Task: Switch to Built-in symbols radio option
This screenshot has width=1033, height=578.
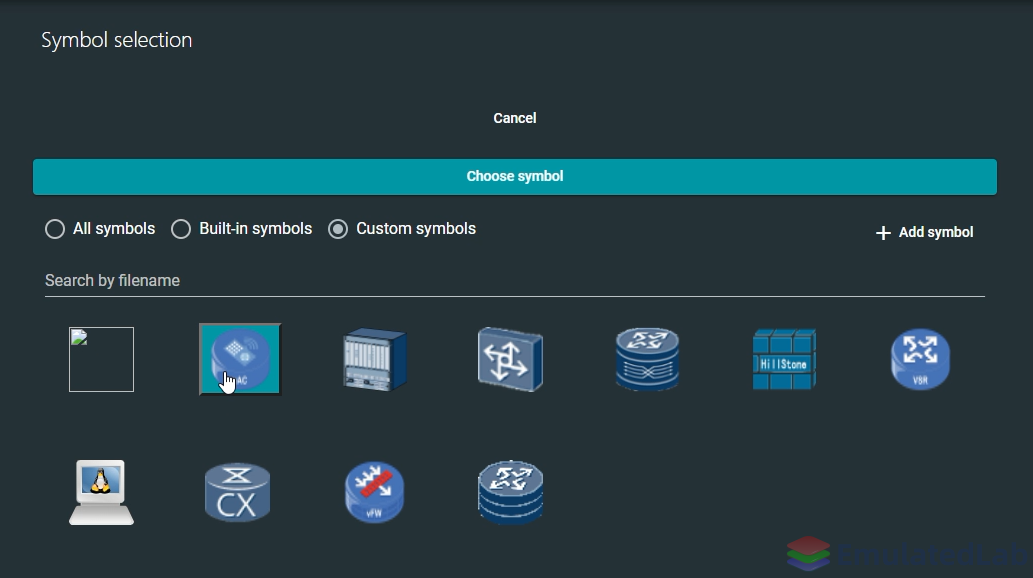Action: 241,229
